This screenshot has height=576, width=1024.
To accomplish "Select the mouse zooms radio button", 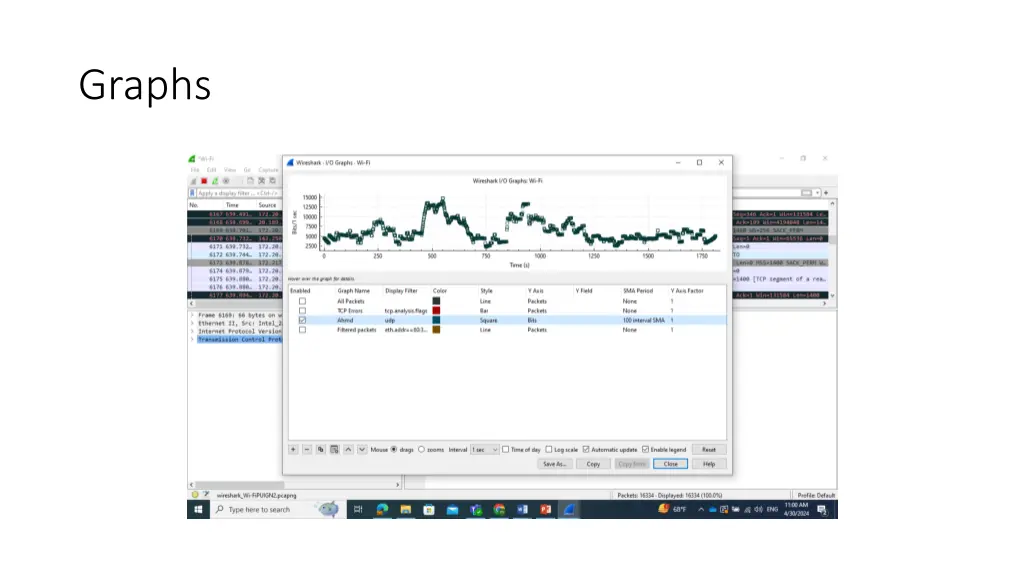I will [422, 449].
